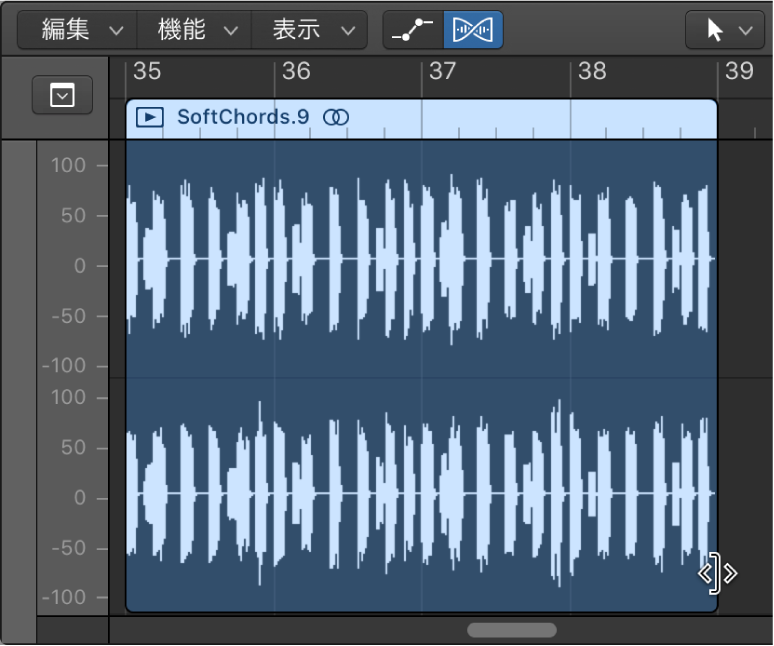Click bar 39 in the ruler

click(739, 71)
